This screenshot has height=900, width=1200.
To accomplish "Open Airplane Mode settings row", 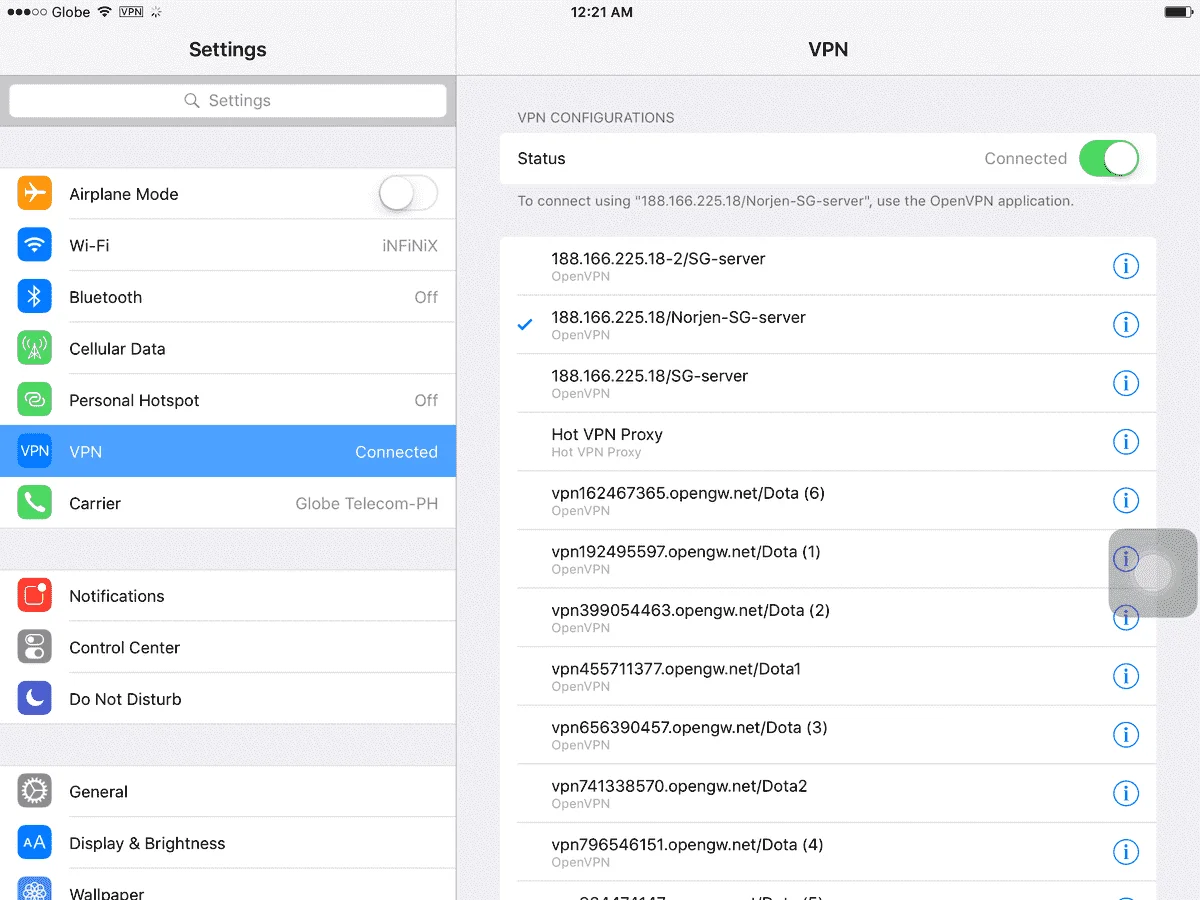I will point(228,193).
